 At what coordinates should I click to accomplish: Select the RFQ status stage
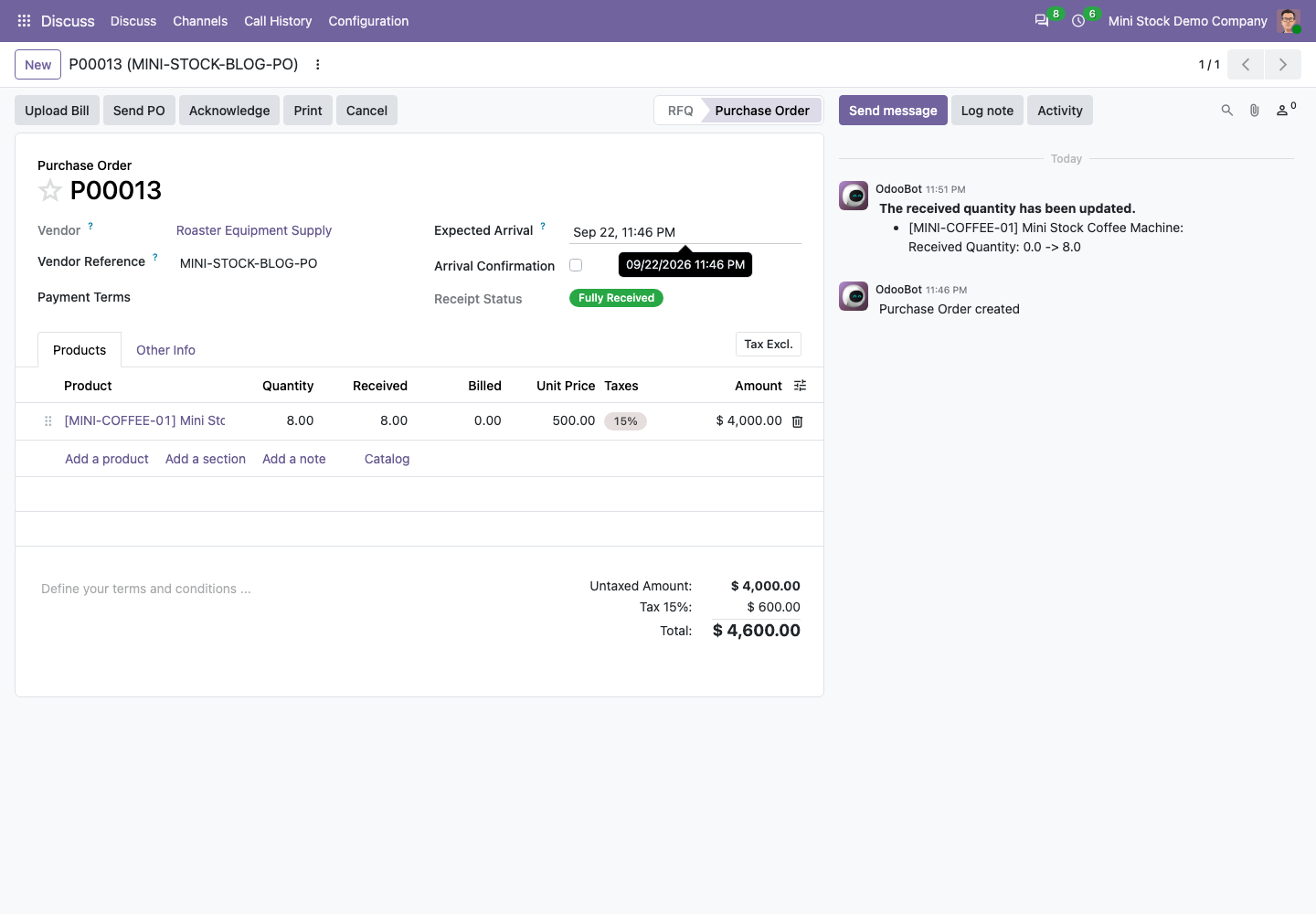680,111
